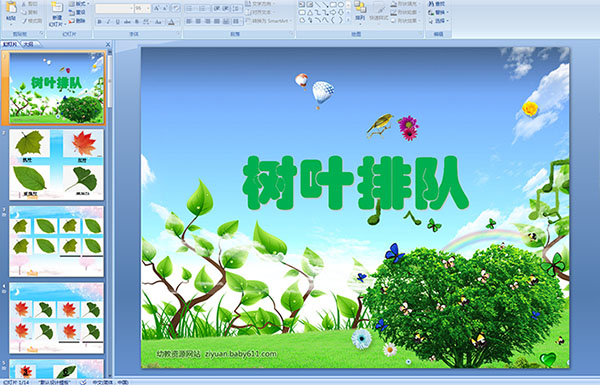Toggle Underline formatting
Viewport: 600px width, 385px height.
click(x=118, y=22)
